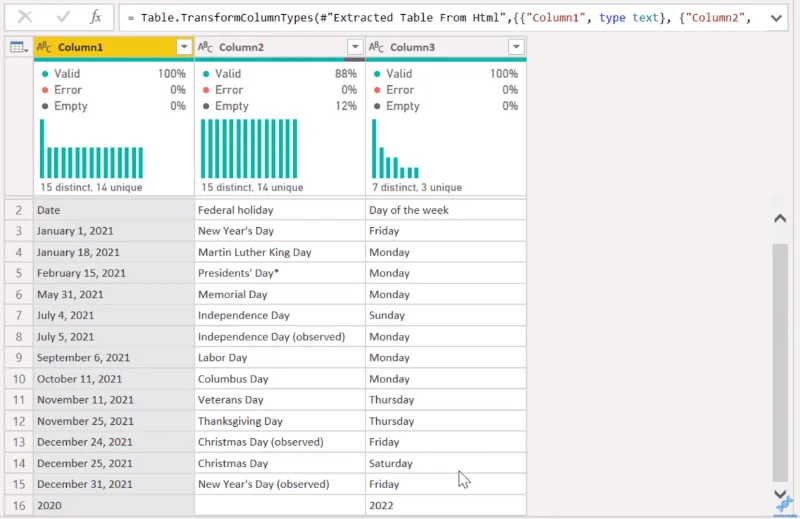
Task: Select the cell "September 6, 2021"
Action: click(114, 358)
